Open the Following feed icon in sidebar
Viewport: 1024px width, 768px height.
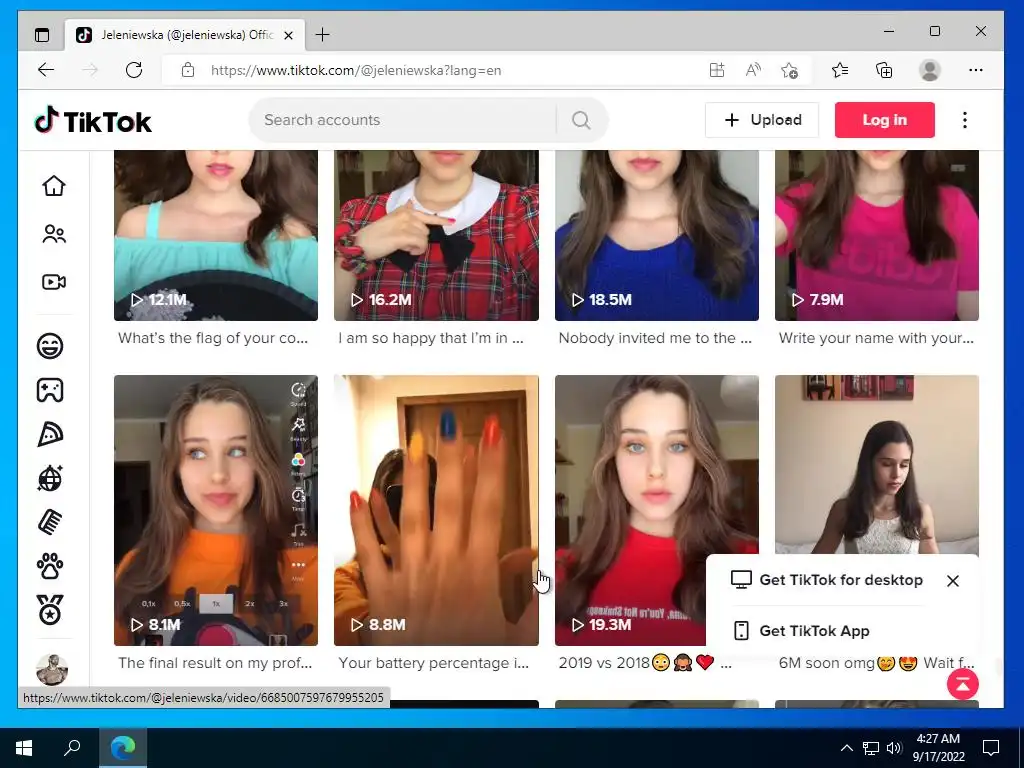(x=54, y=234)
